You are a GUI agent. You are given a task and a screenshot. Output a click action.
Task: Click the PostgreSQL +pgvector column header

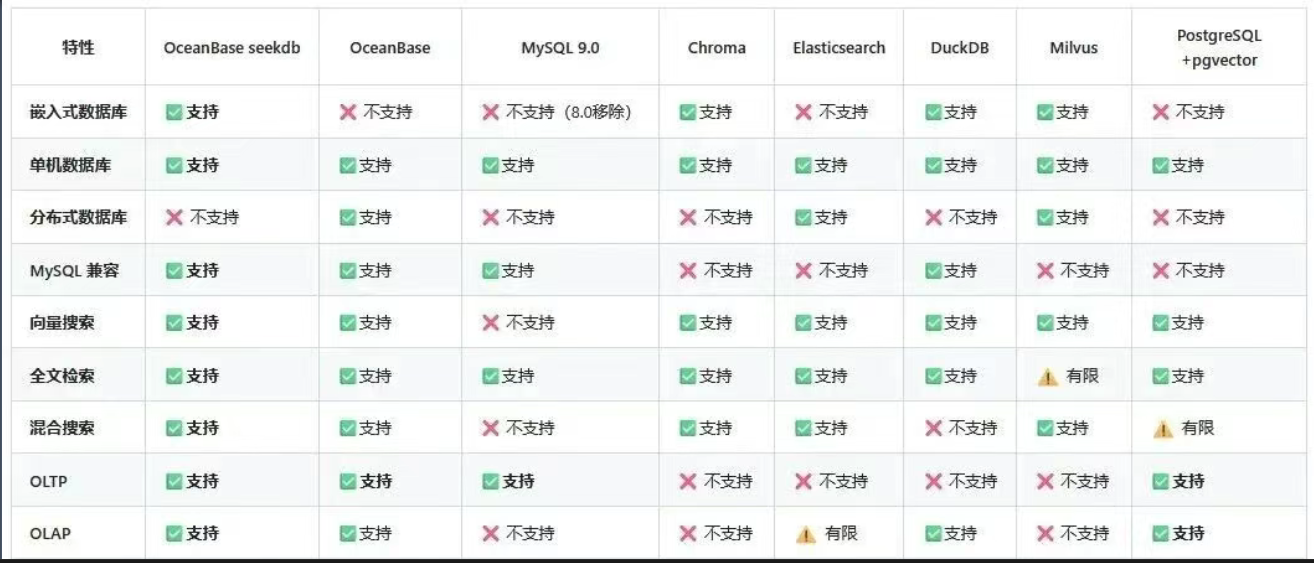tap(1218, 47)
